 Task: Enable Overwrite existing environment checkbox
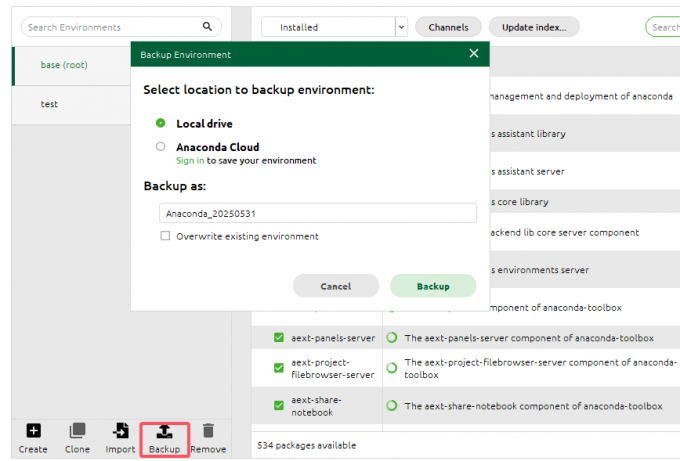pyautogui.click(x=166, y=236)
